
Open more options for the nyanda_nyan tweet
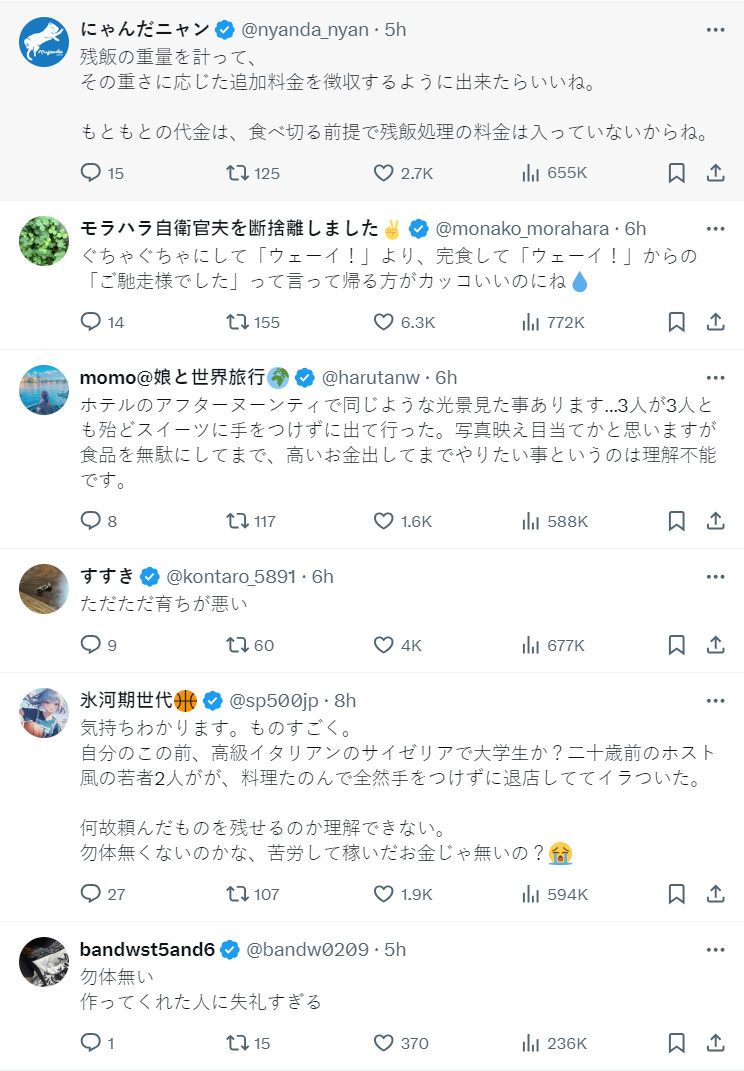pyautogui.click(x=714, y=30)
